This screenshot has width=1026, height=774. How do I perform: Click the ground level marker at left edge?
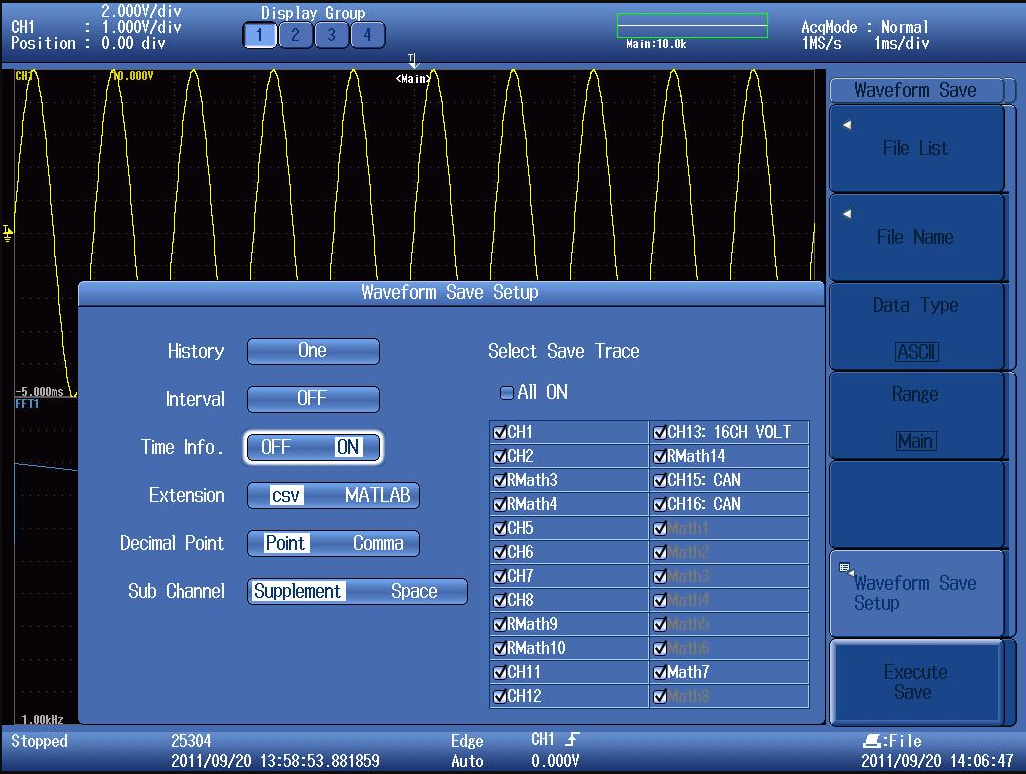coord(8,233)
